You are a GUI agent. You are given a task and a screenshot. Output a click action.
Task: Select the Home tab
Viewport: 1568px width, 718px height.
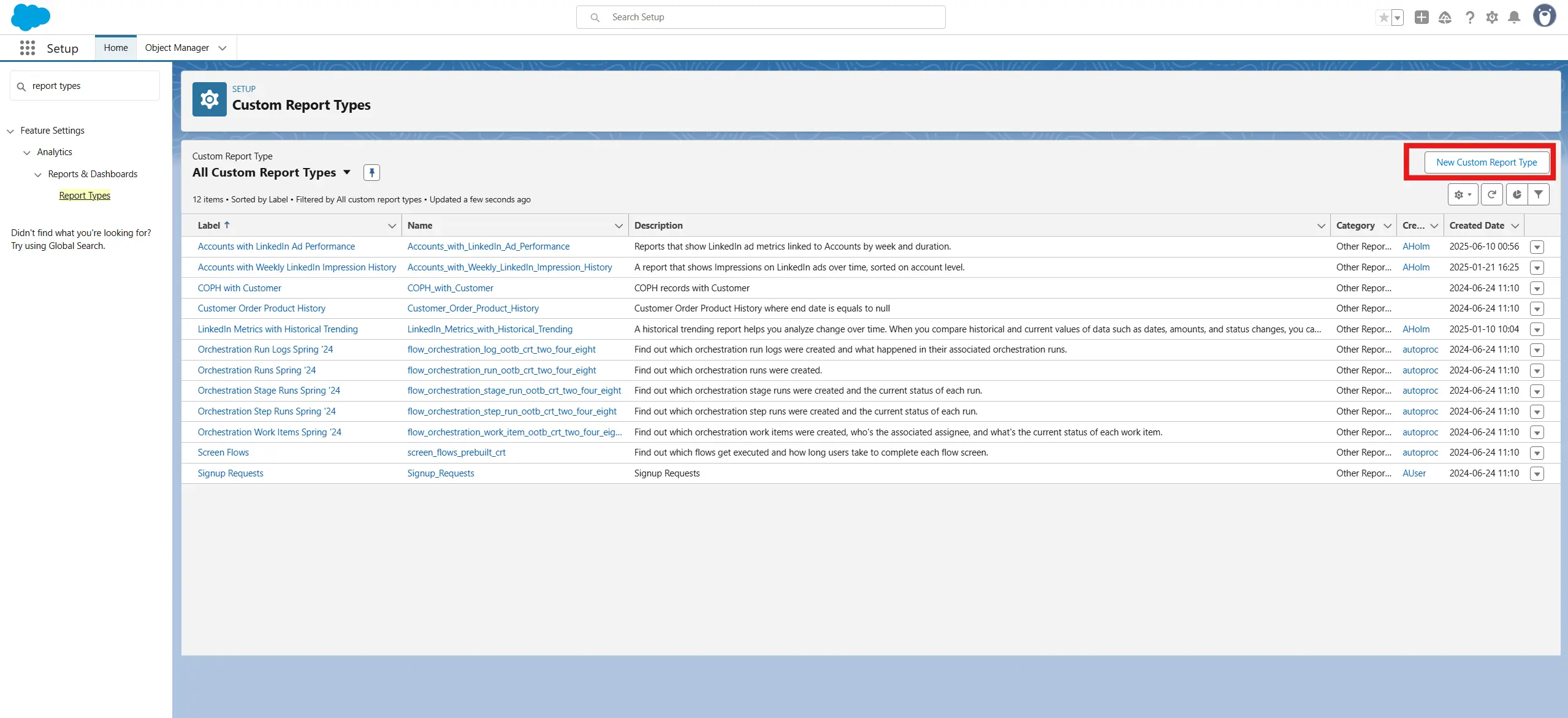(116, 48)
